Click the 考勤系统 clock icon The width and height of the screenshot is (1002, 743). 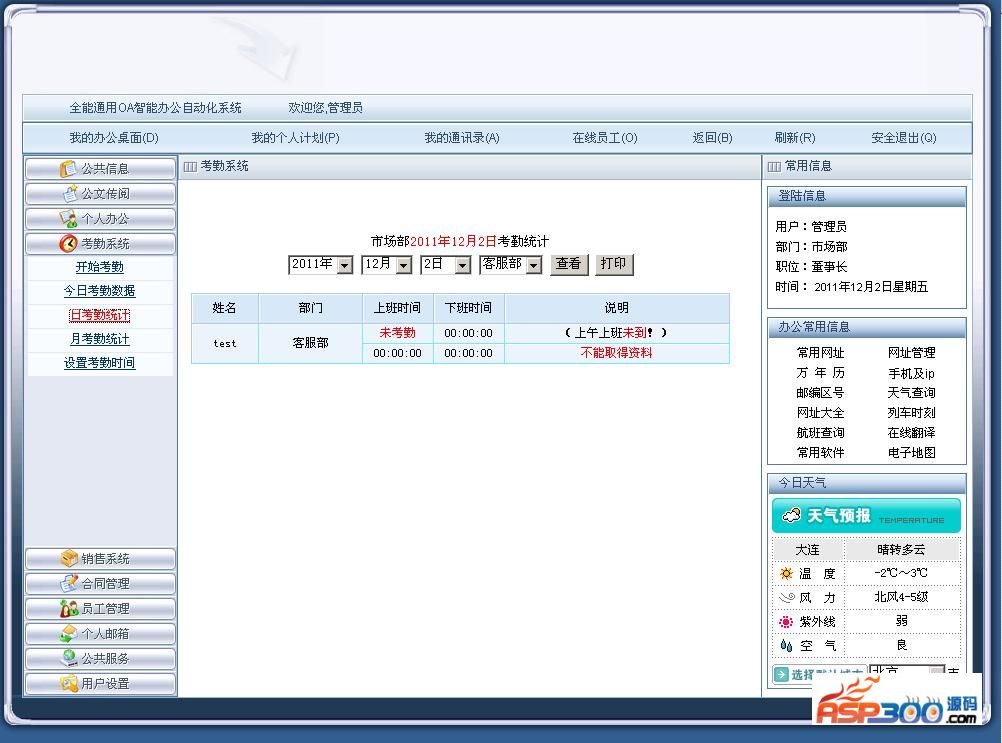coord(68,244)
